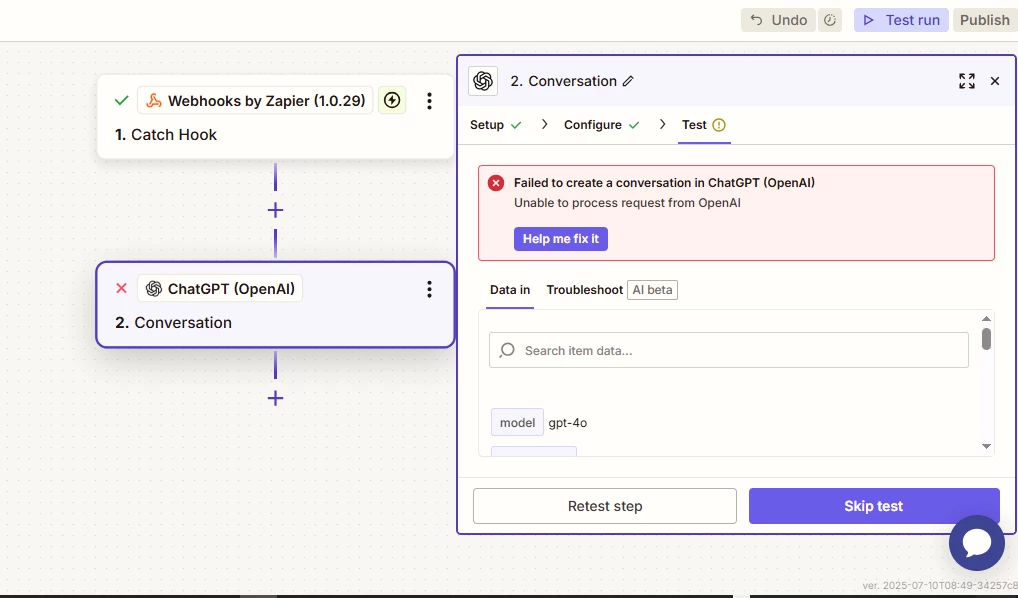Add a step below Conversation
This screenshot has height=598, width=1018.
275,398
